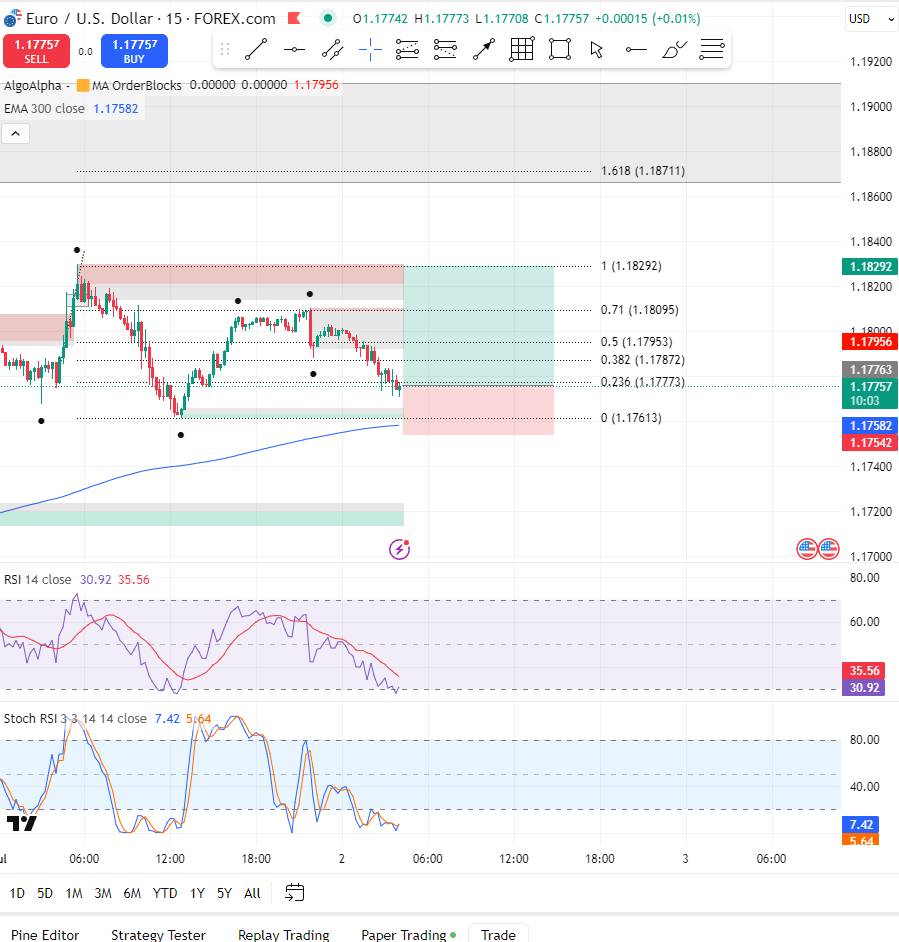The width and height of the screenshot is (899, 942).
Task: Collapse the indicator legend with the chevron
Action: pyautogui.click(x=15, y=133)
